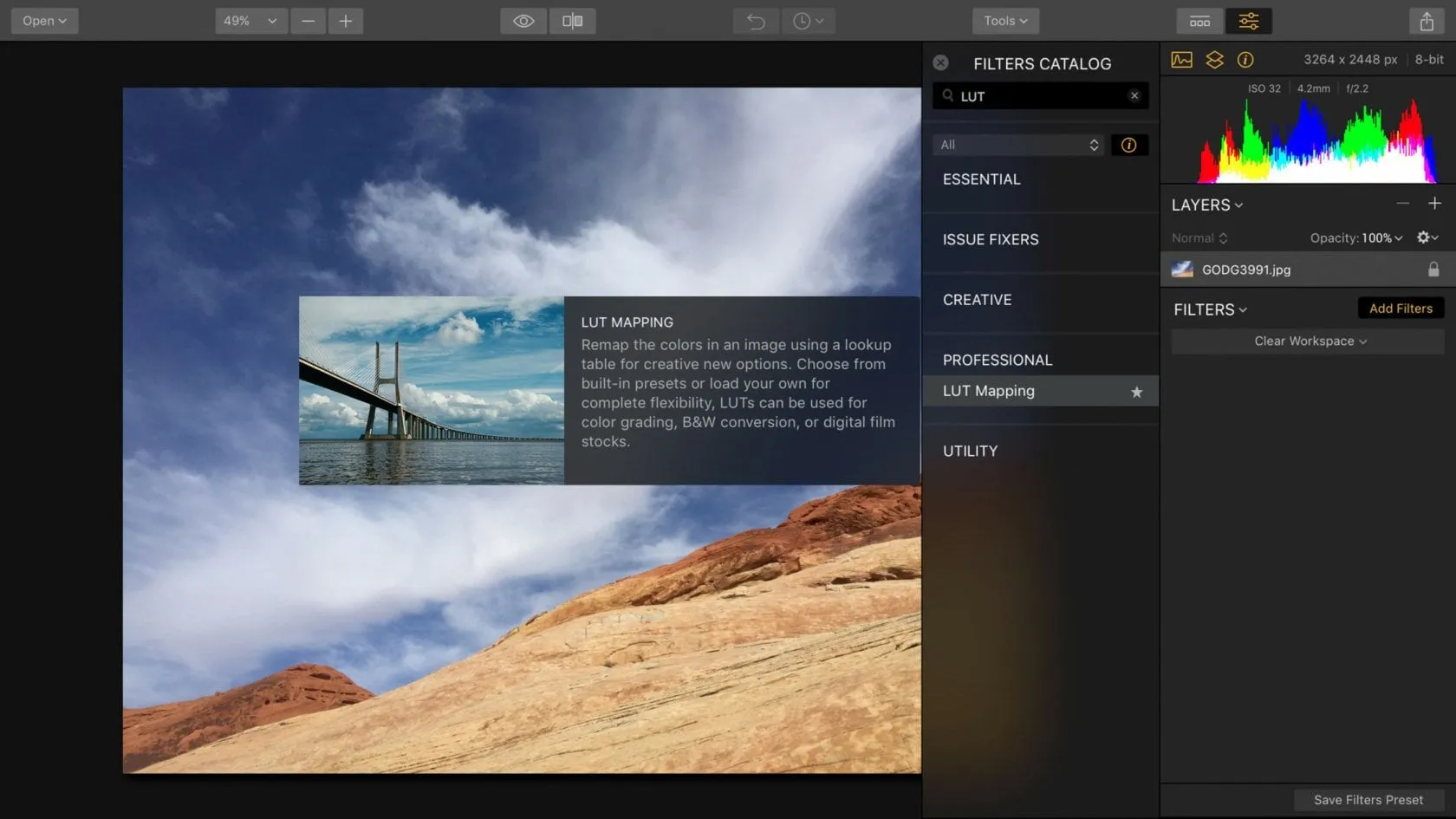
Task: Toggle the before/after compare view
Action: point(572,21)
